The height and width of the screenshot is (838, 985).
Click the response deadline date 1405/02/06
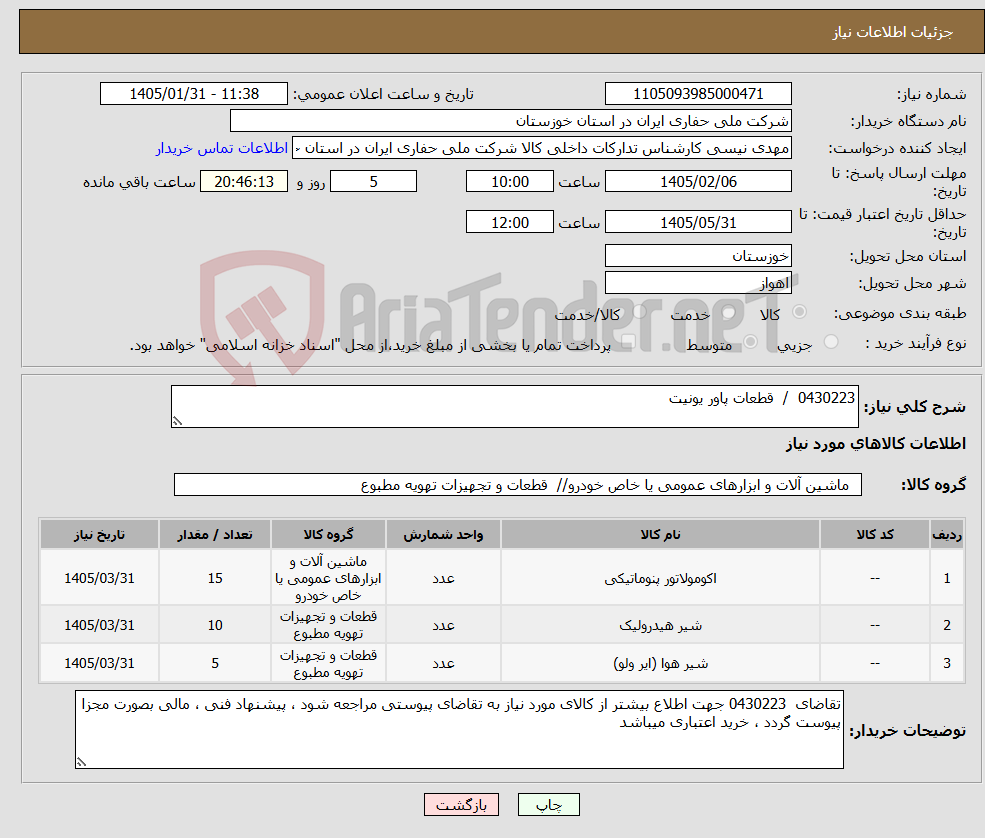(x=698, y=182)
